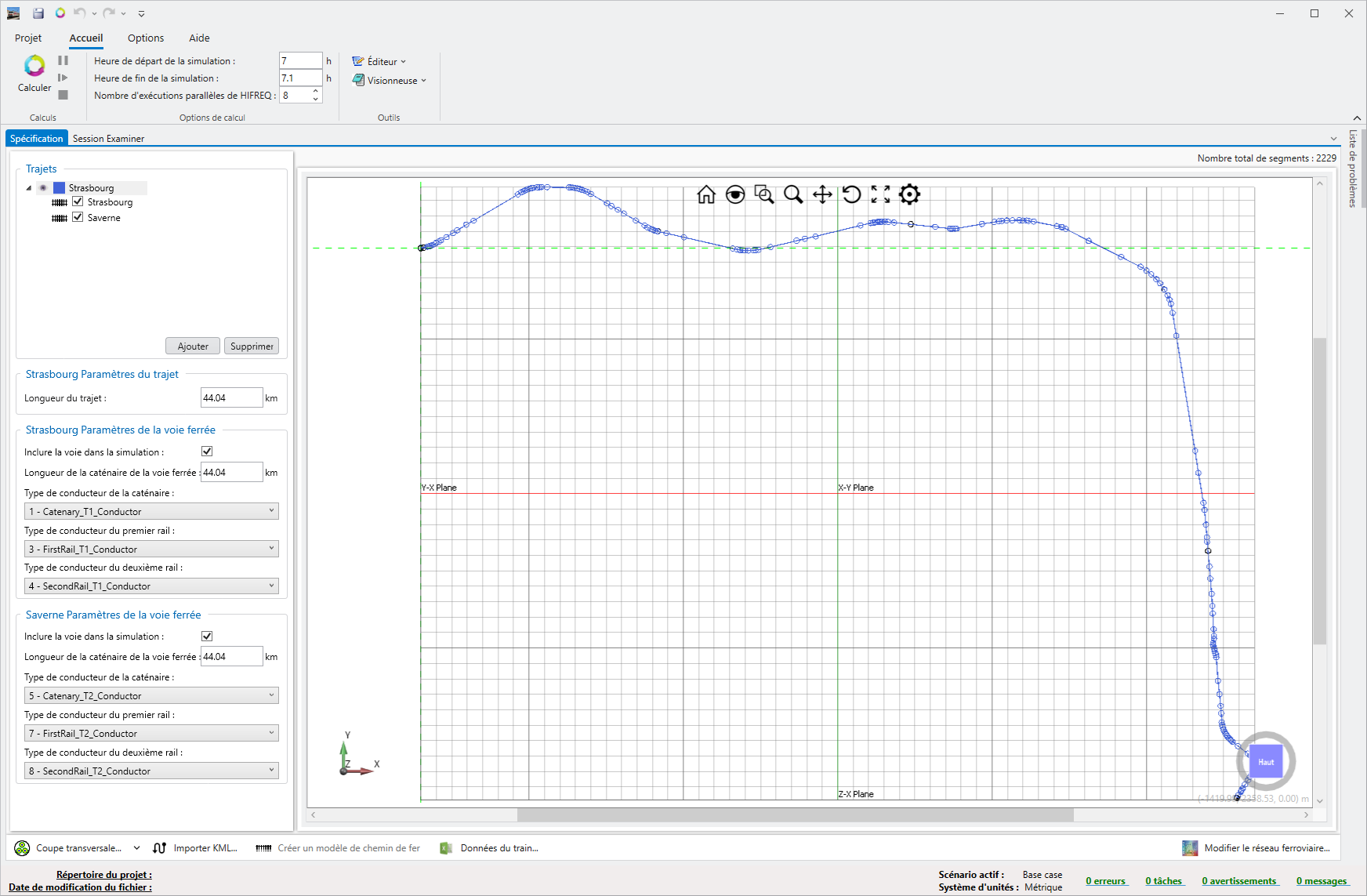Activate the magnifier zoom tool
The image size is (1367, 896).
click(793, 194)
